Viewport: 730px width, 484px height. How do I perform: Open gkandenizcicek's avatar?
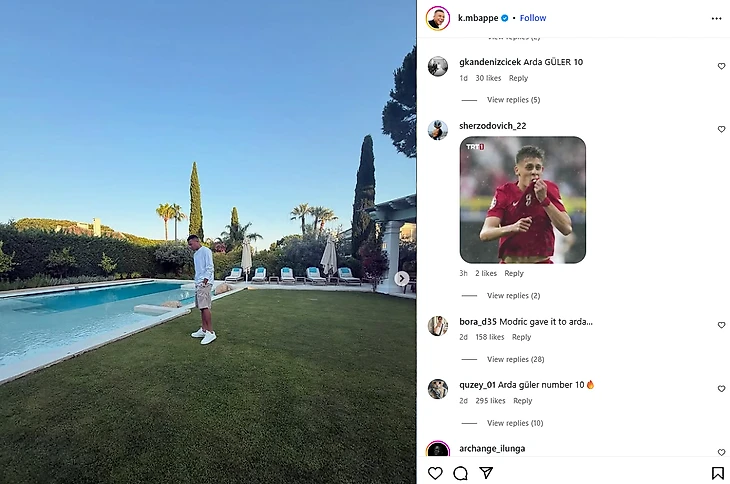[438, 67]
